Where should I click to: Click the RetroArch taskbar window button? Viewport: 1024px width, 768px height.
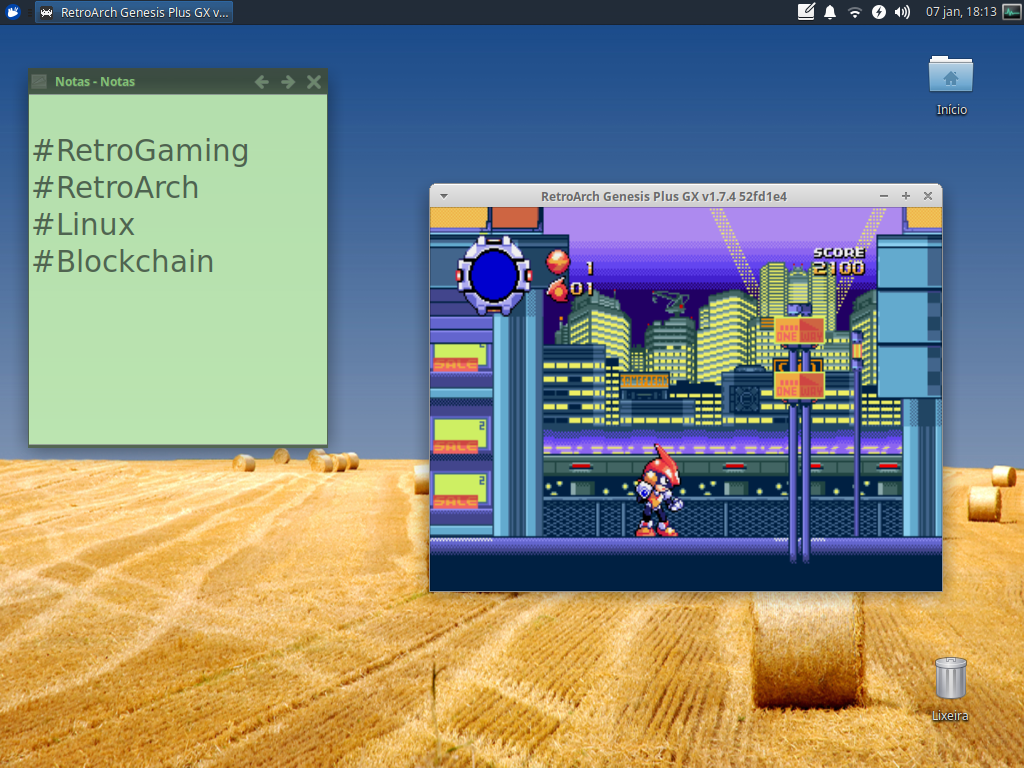(135, 12)
